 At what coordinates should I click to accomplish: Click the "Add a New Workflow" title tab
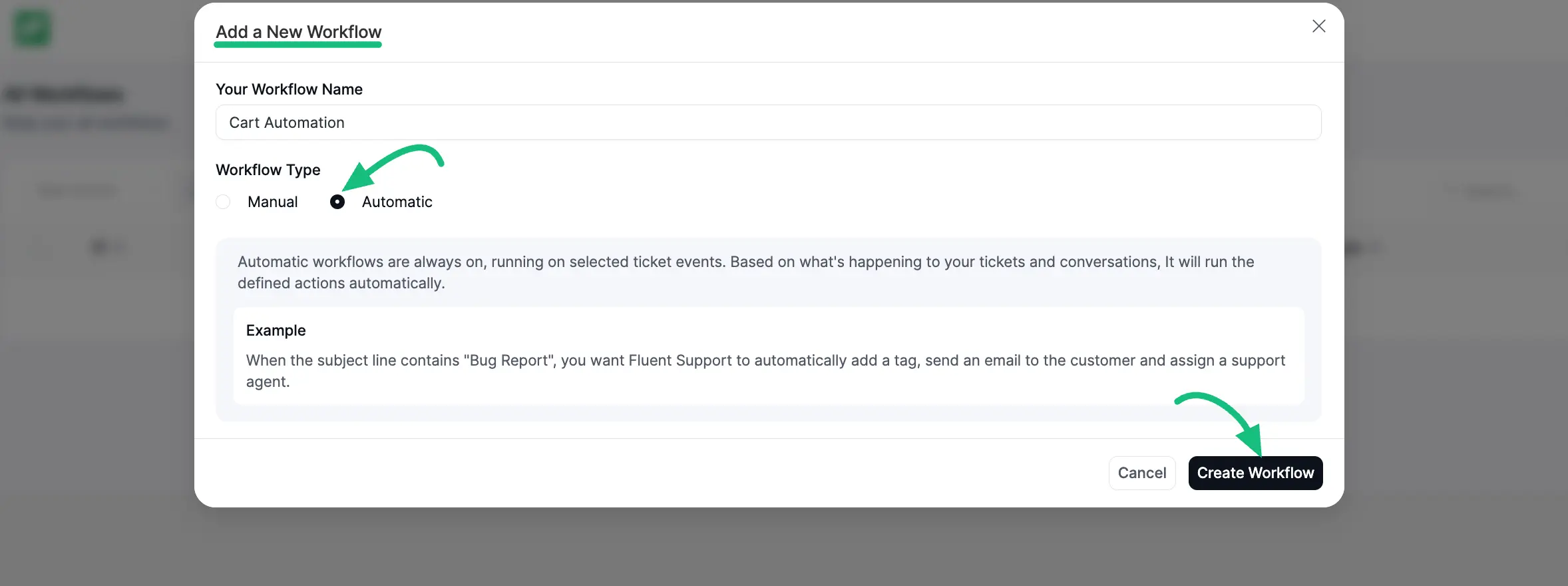pyautogui.click(x=298, y=32)
